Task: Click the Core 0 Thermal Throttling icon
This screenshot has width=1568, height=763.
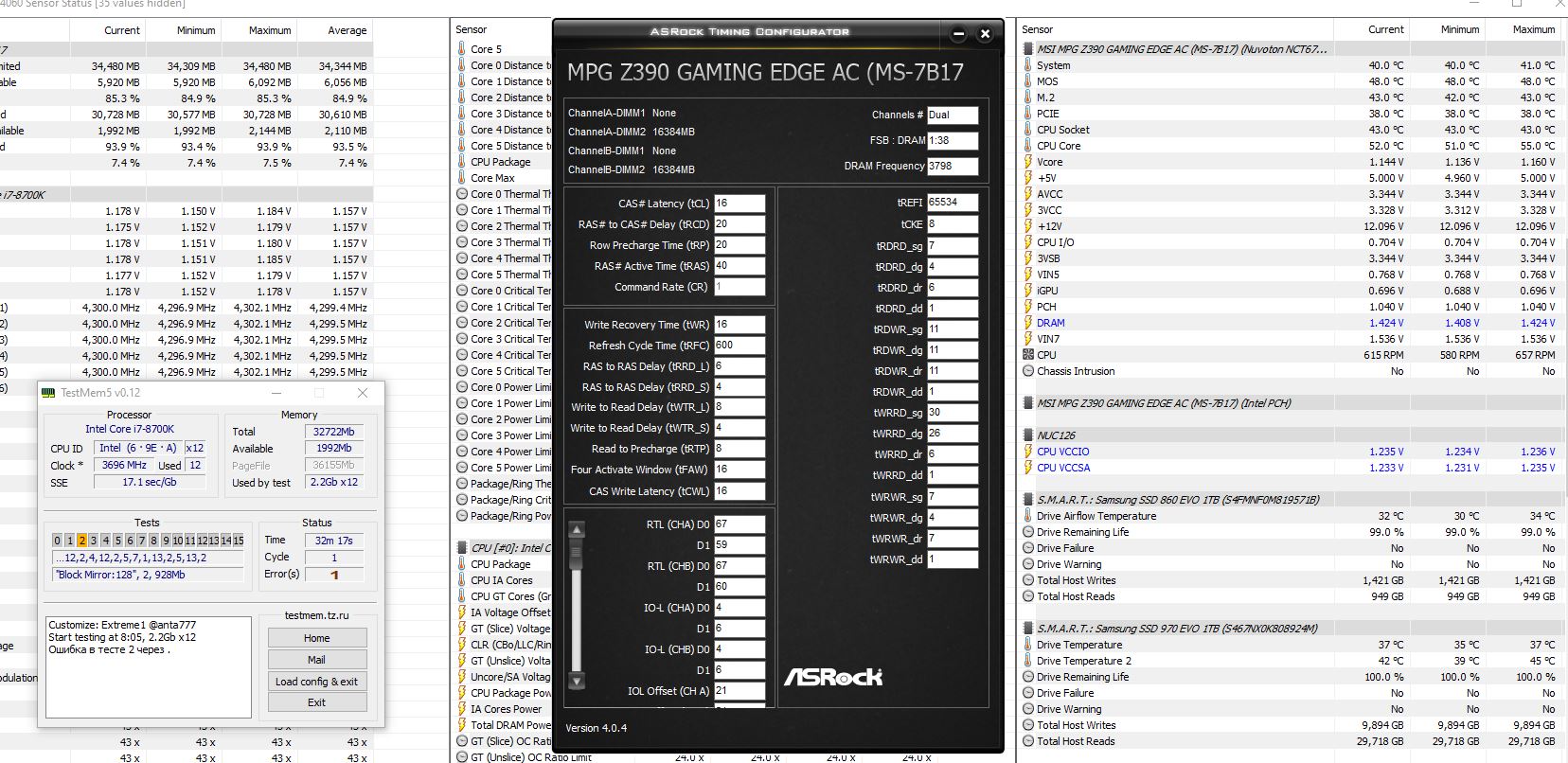Action: click(462, 194)
